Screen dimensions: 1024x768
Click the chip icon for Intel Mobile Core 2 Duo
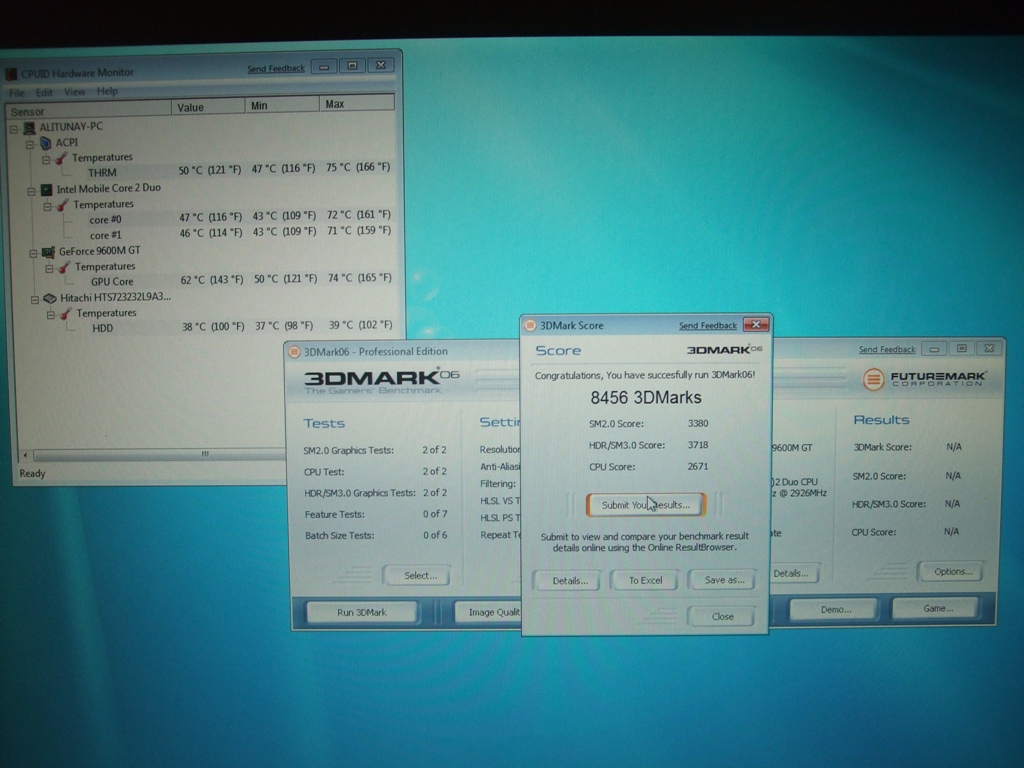coord(46,189)
